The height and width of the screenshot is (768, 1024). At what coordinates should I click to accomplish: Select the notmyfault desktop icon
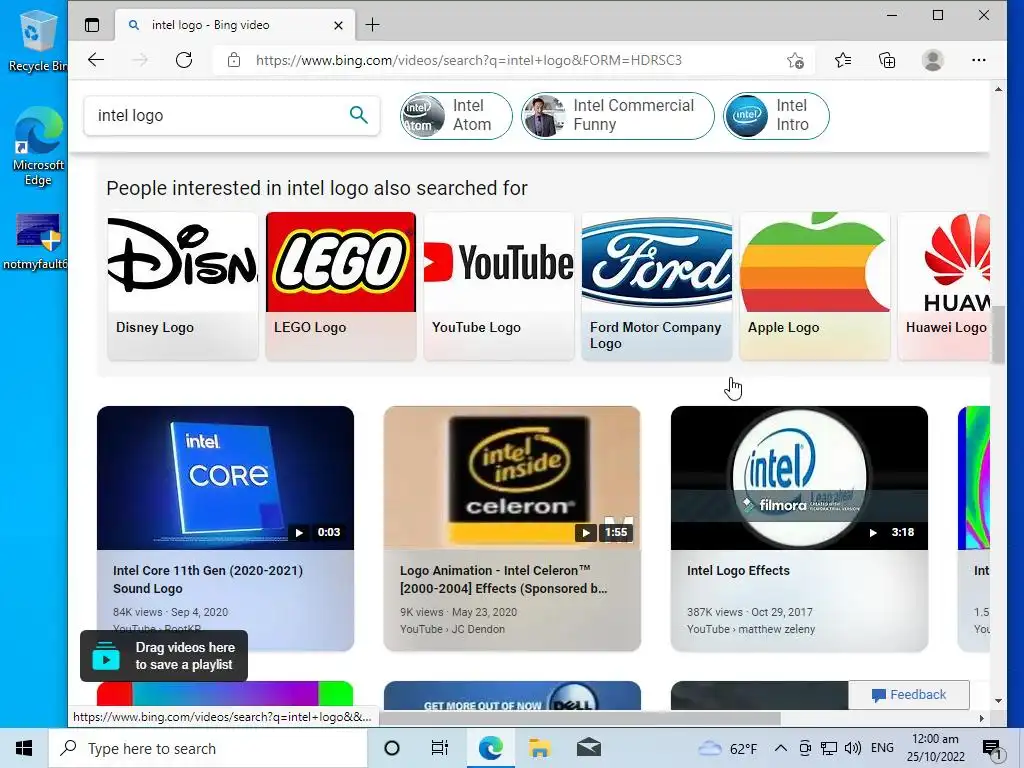click(36, 242)
